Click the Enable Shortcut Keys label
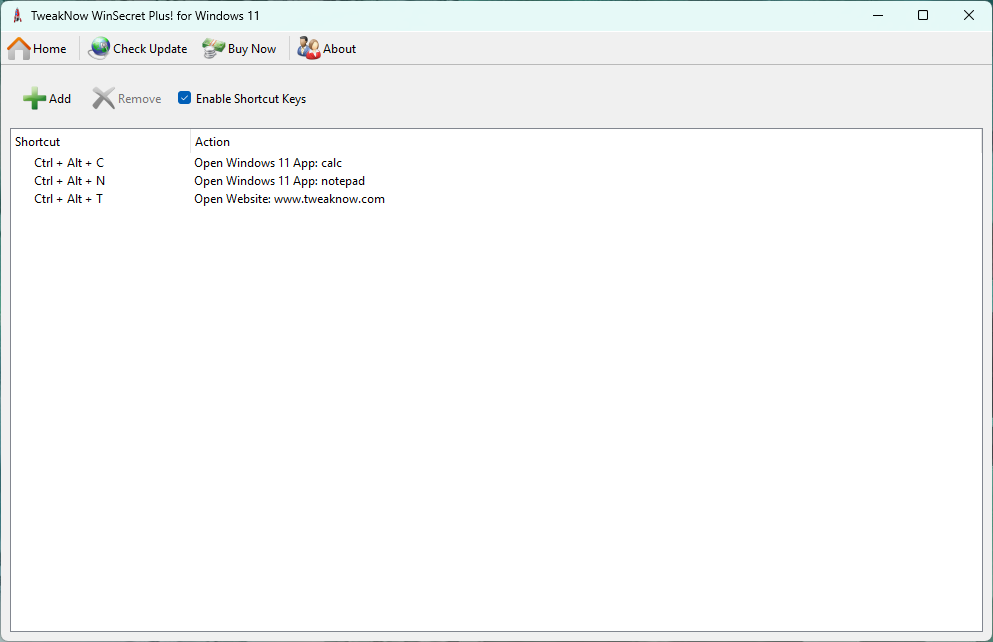Image resolution: width=993 pixels, height=642 pixels. (251, 99)
